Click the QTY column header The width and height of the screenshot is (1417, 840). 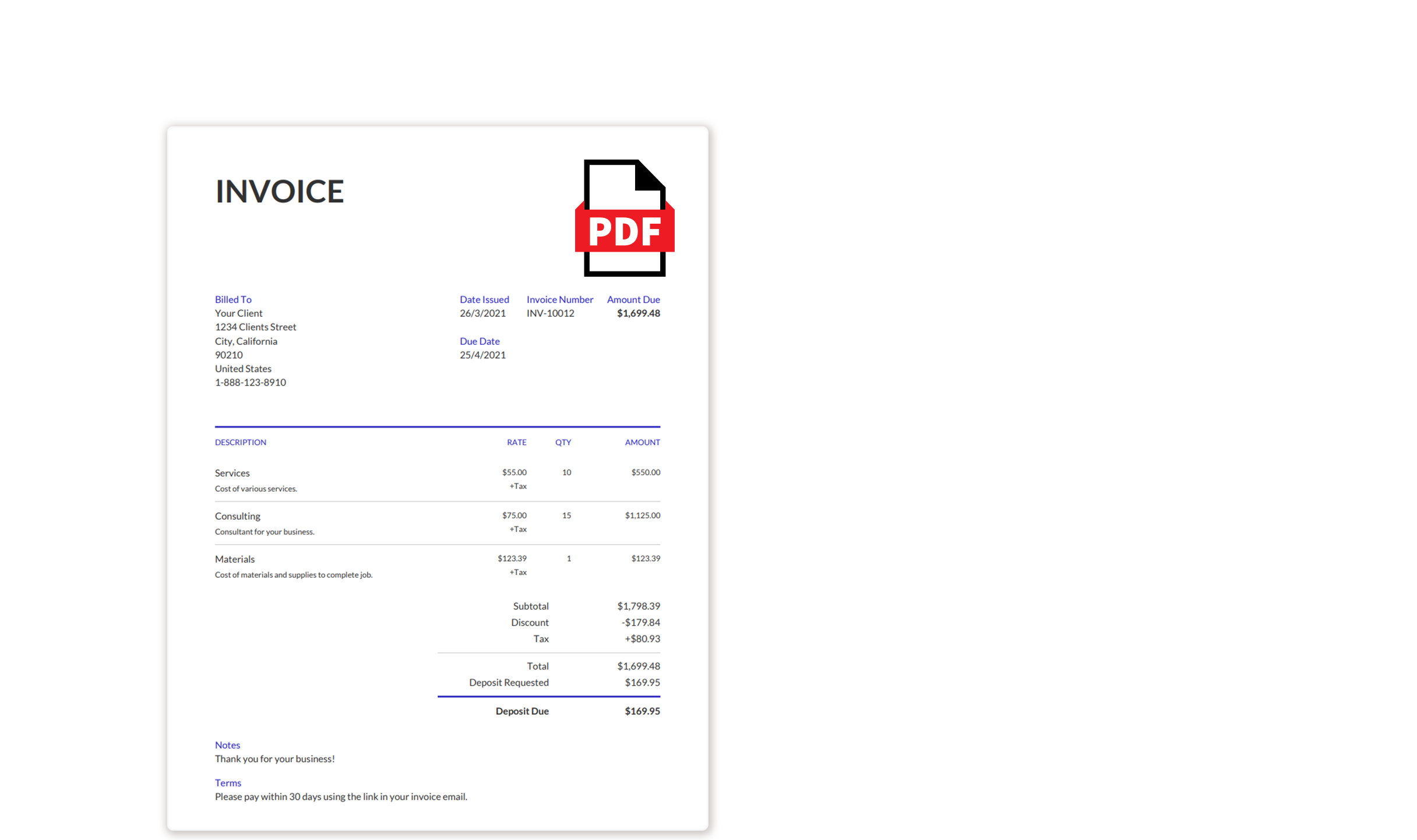pyautogui.click(x=563, y=443)
